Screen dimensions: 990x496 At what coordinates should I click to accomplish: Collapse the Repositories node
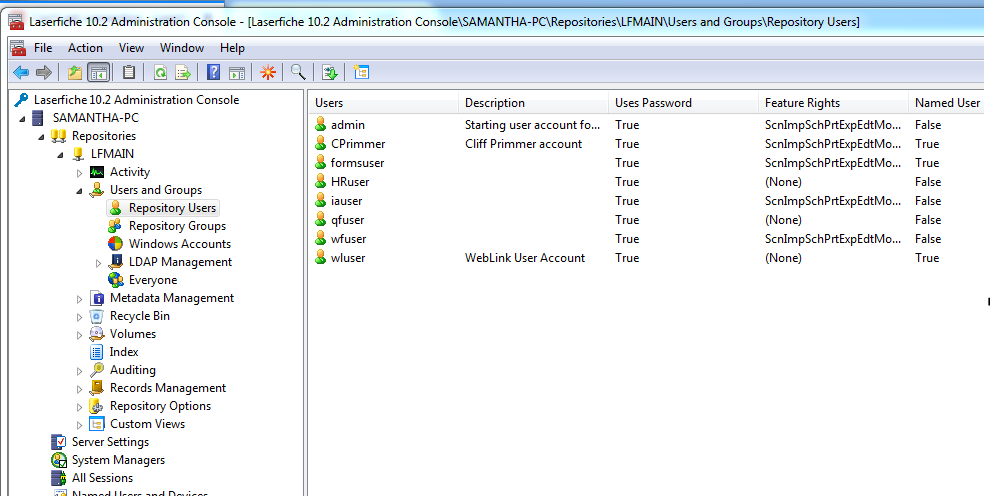pyautogui.click(x=42, y=136)
